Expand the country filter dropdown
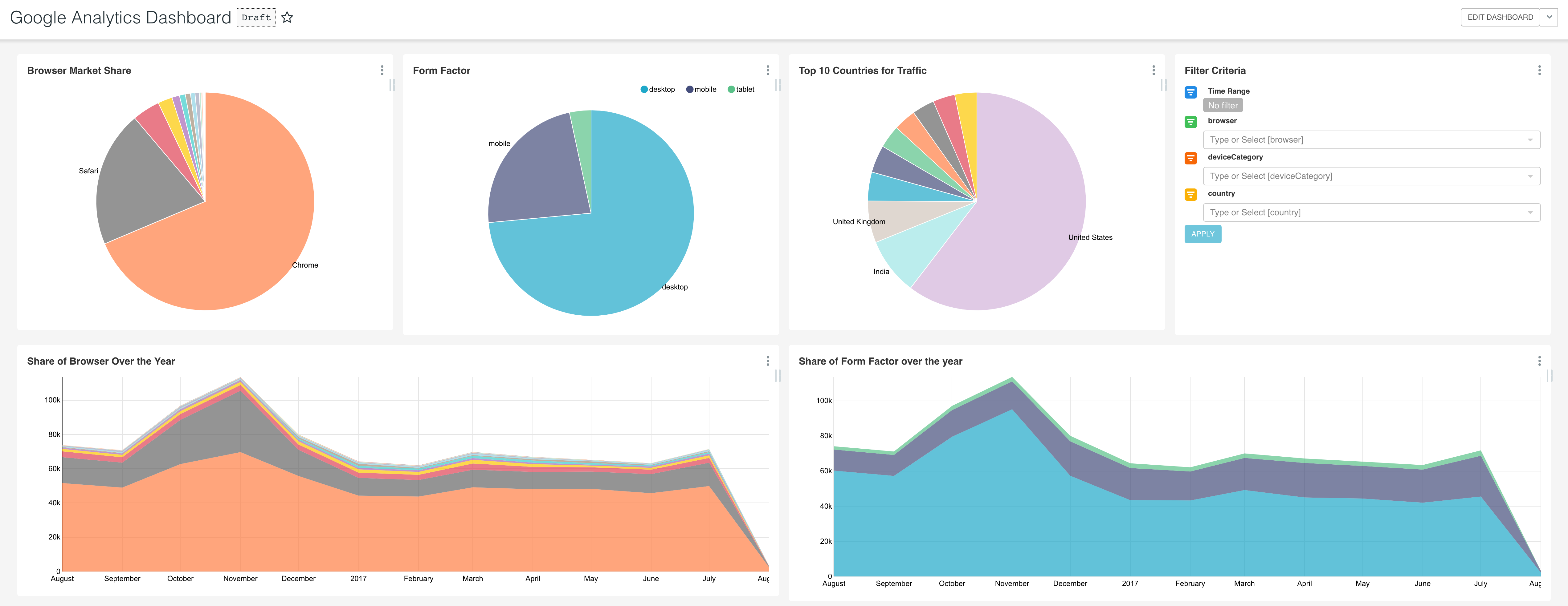This screenshot has width=1568, height=606. (x=1530, y=213)
